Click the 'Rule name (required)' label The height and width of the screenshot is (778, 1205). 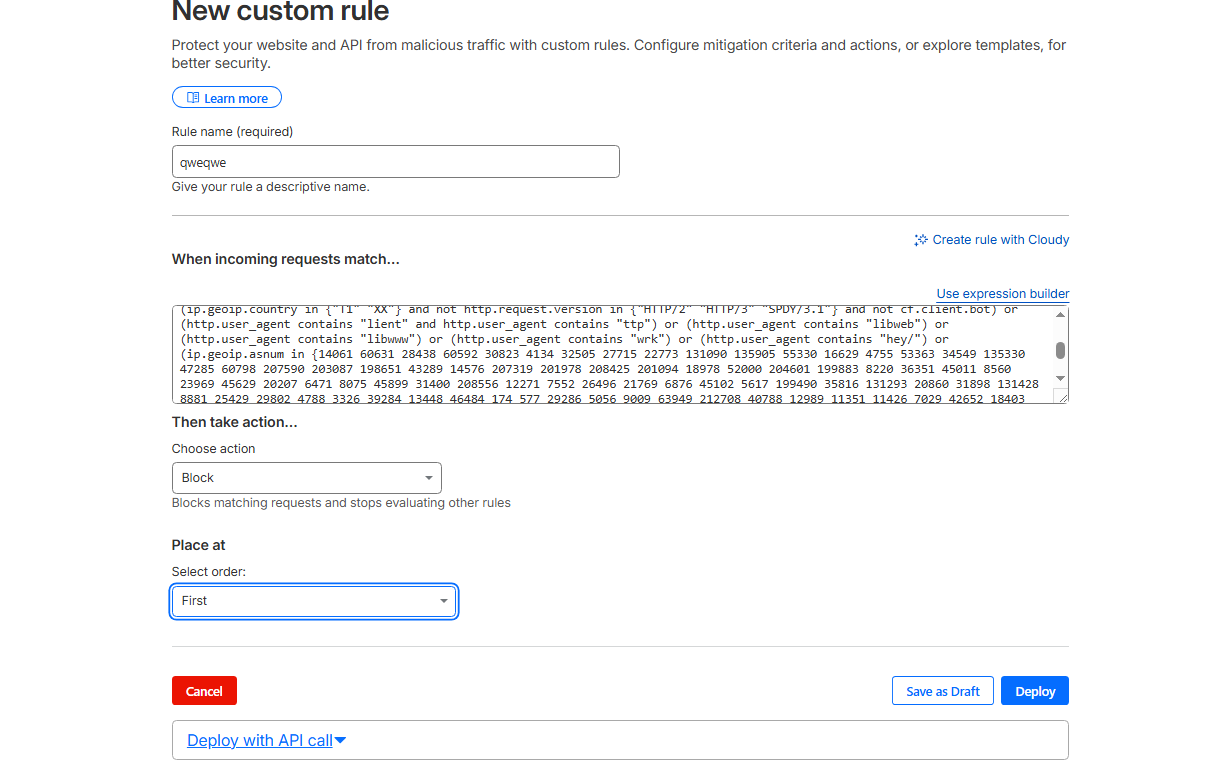tap(233, 132)
